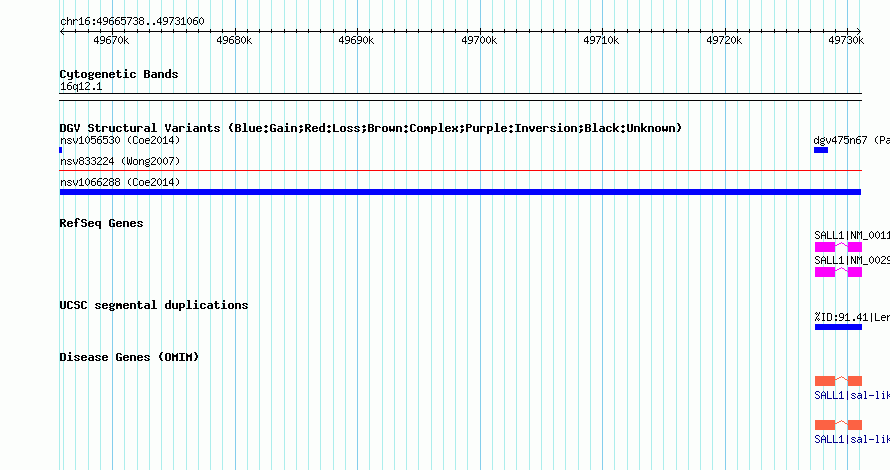This screenshot has height=470, width=890.
Task: Click the 49730k ruler position
Action: pyautogui.click(x=846, y=40)
